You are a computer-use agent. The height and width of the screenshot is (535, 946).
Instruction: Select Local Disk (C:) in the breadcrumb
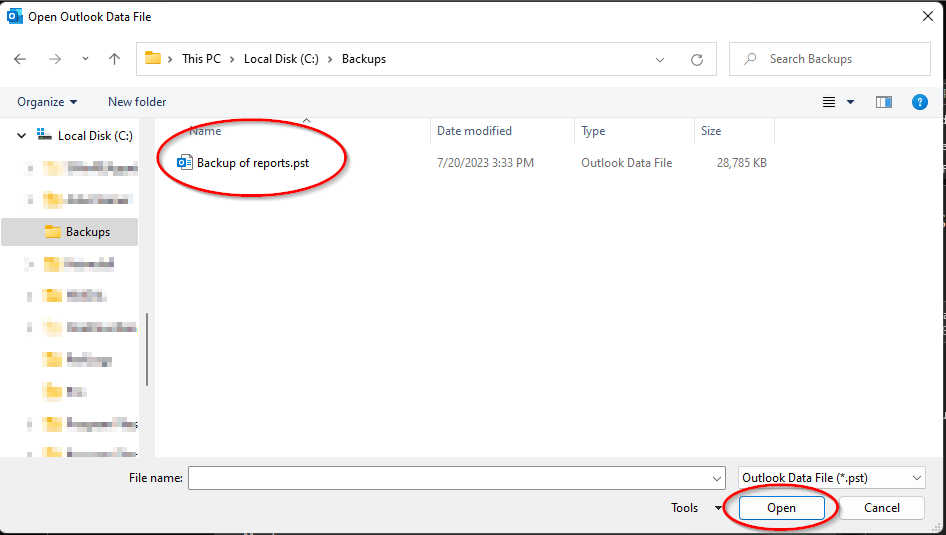click(x=281, y=59)
